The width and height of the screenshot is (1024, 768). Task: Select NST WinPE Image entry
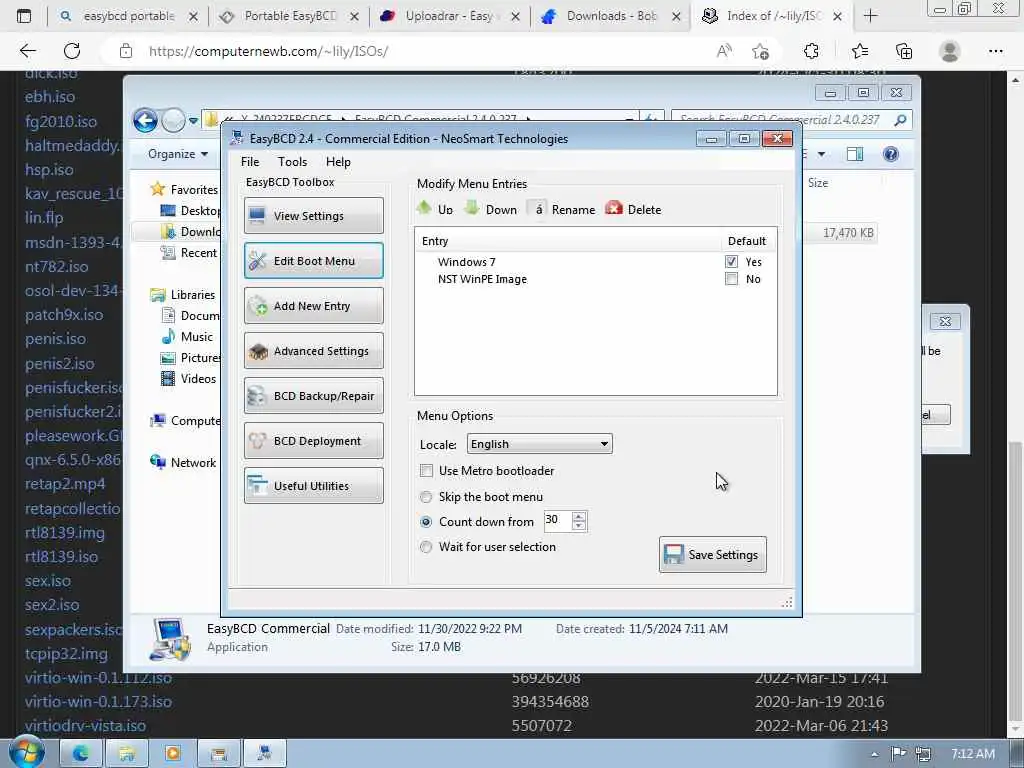click(482, 279)
